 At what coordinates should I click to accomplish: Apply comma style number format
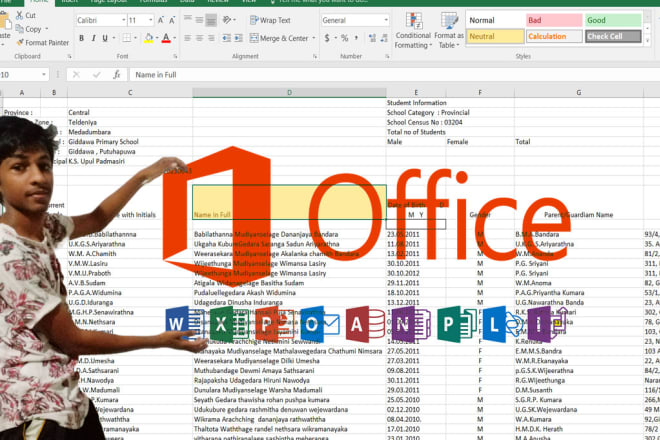[x=357, y=38]
